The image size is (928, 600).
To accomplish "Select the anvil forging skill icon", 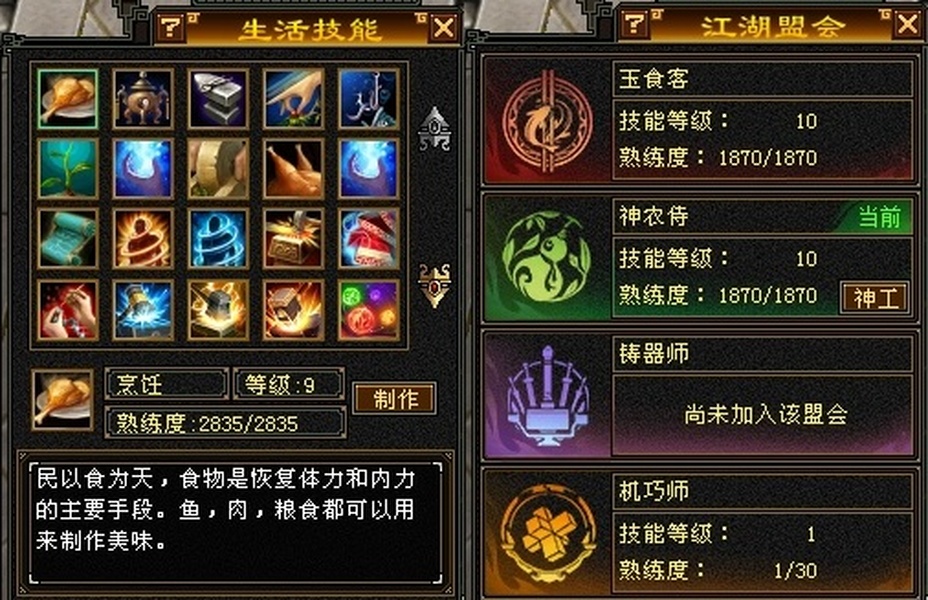I will (x=218, y=99).
